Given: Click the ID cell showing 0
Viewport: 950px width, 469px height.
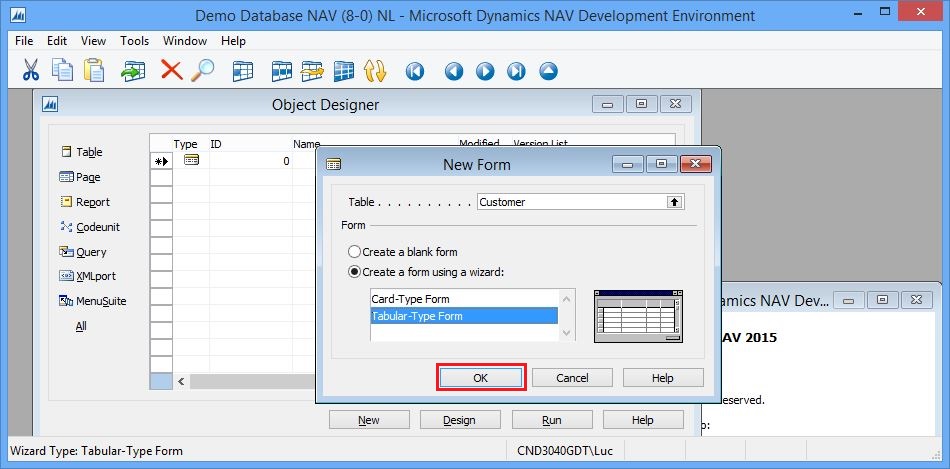Looking at the screenshot, I should click(x=251, y=161).
